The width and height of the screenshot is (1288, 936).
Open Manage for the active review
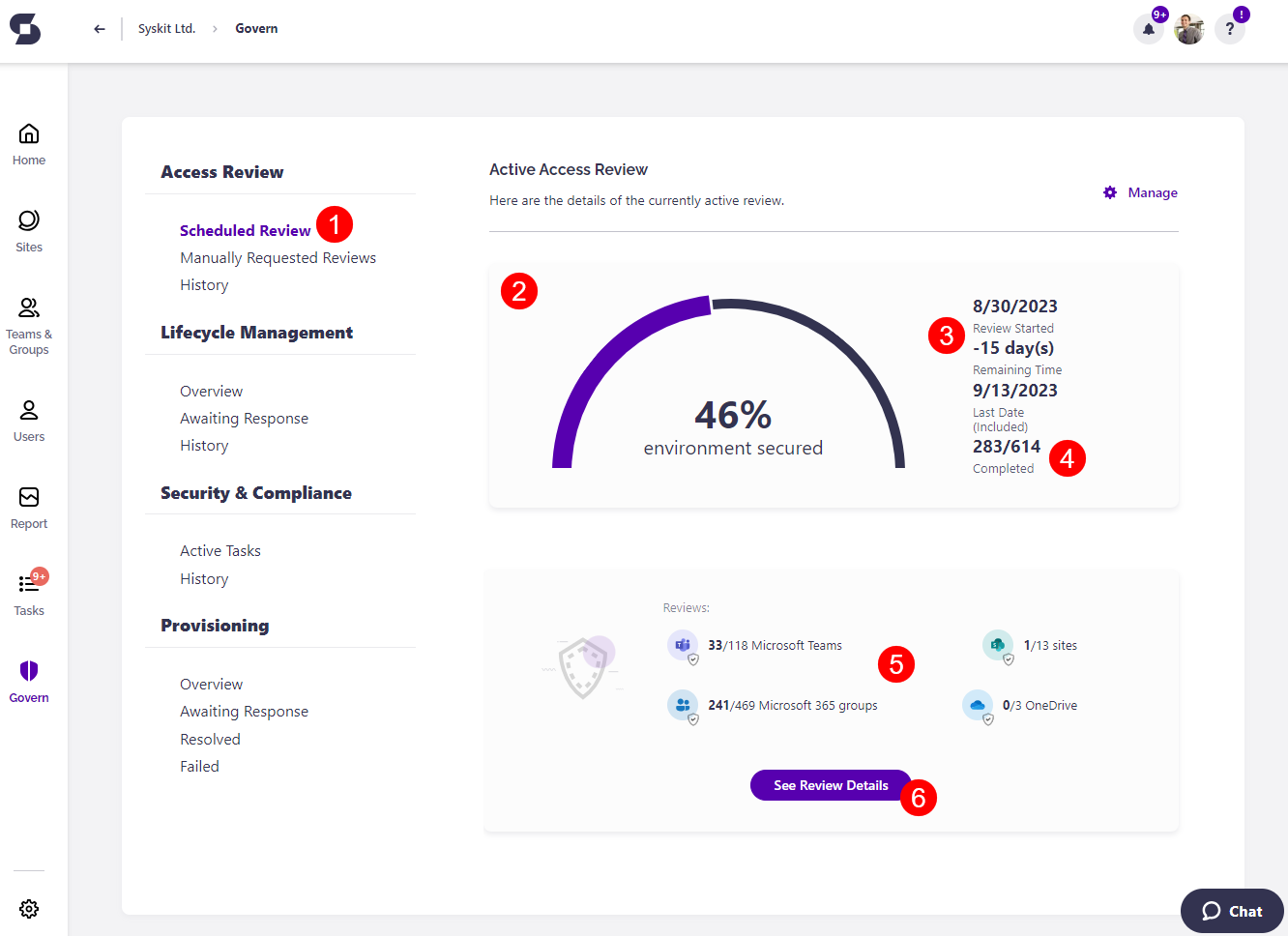(x=1153, y=192)
